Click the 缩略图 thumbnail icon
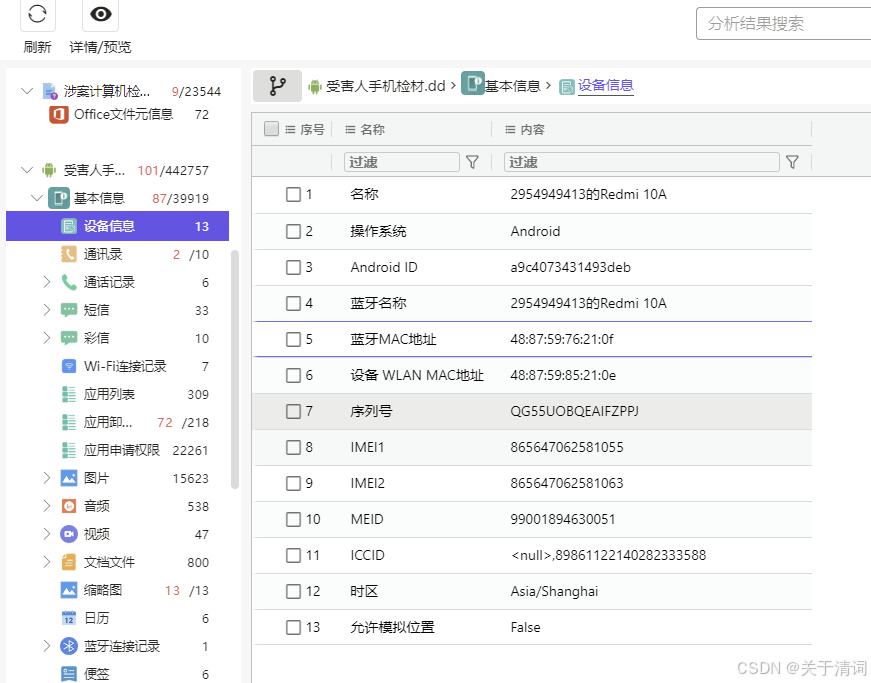 (69, 590)
